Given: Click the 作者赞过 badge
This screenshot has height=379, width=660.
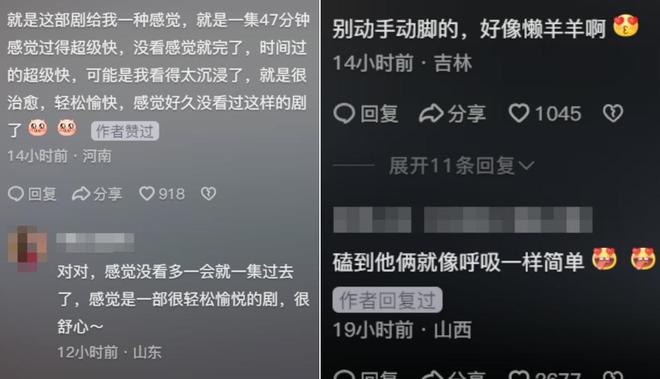Looking at the screenshot, I should pyautogui.click(x=125, y=131).
